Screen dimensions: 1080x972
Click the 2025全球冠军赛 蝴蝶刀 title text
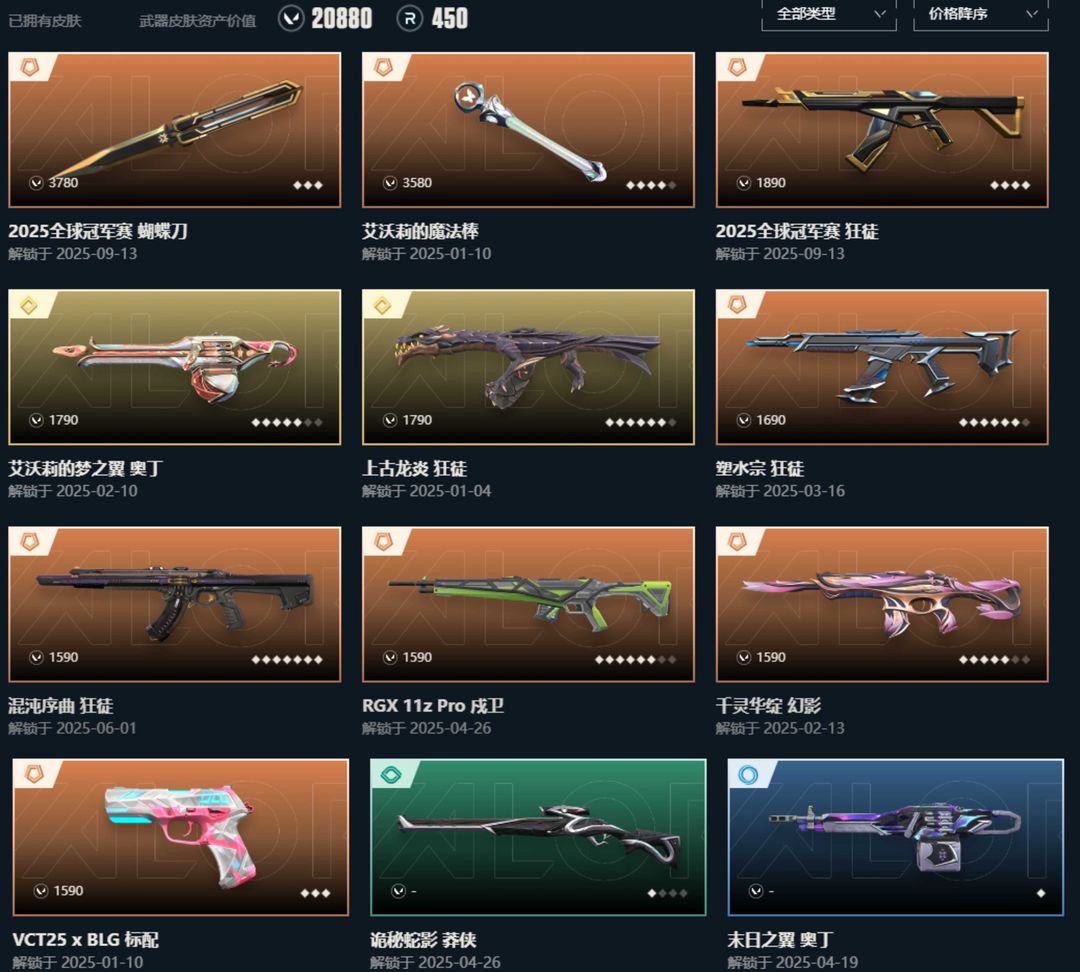pos(98,231)
